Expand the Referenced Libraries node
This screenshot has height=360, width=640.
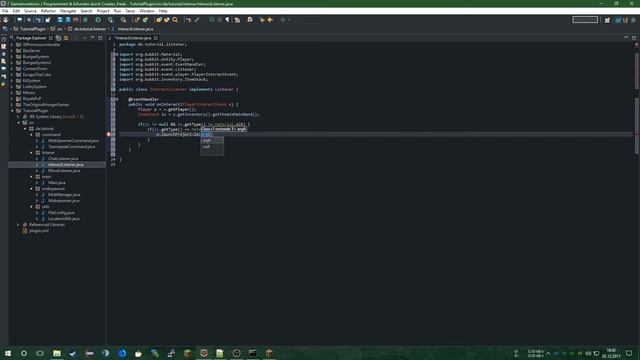(x=18, y=224)
